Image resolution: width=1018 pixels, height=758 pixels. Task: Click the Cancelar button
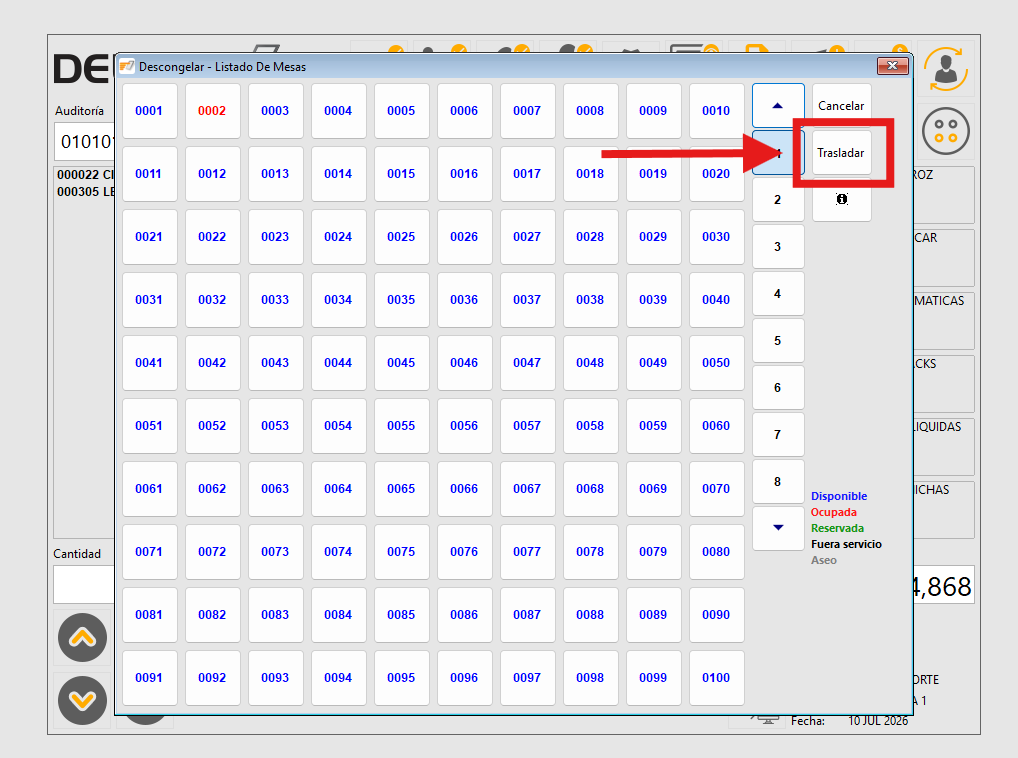tap(841, 106)
